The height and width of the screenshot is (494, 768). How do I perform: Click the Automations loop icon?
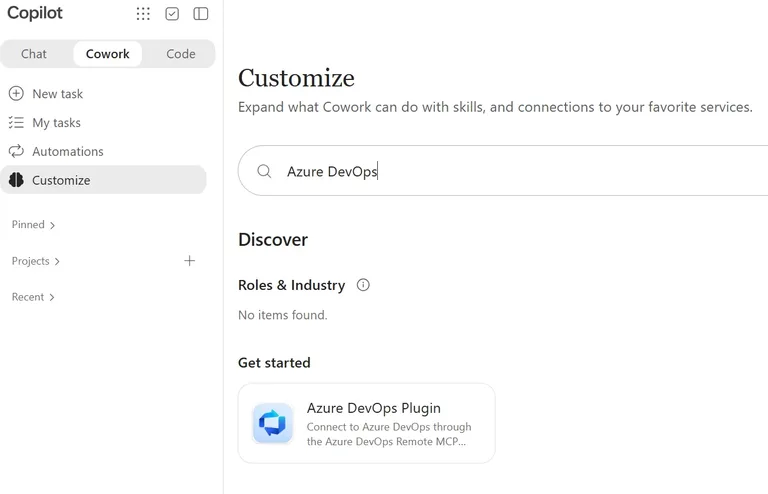pyautogui.click(x=16, y=151)
